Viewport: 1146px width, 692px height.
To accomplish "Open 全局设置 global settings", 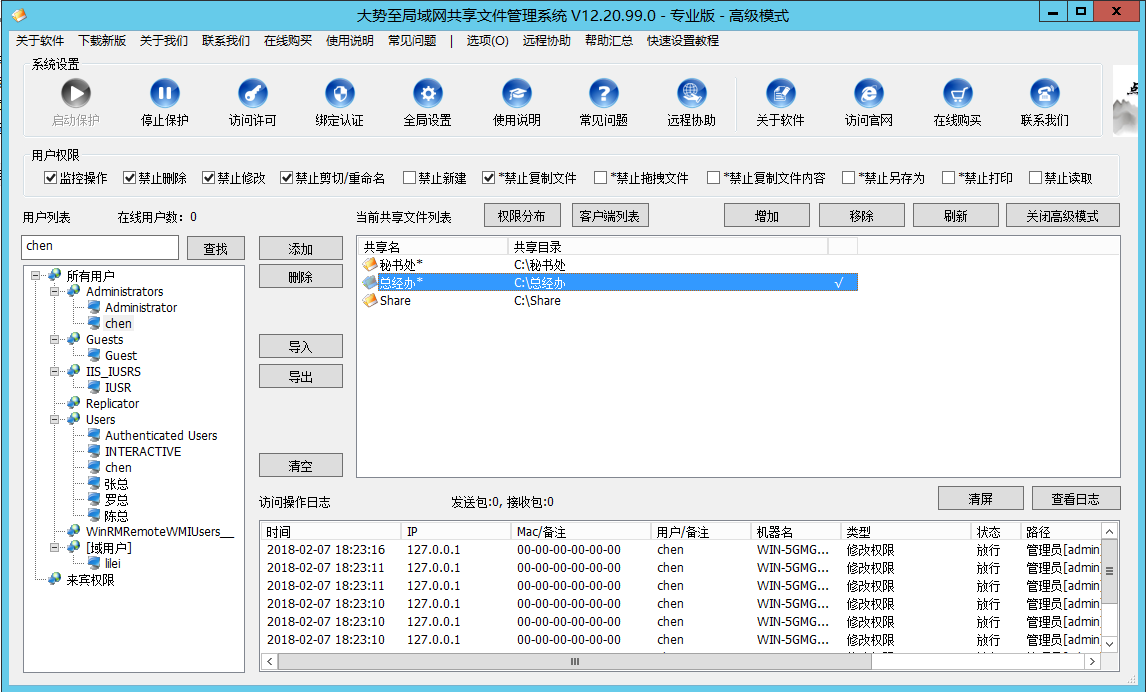I will [x=427, y=94].
